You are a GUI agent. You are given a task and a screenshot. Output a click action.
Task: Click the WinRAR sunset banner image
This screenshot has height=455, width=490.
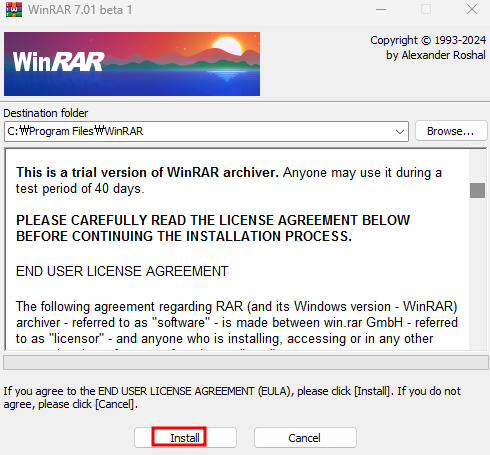pyautogui.click(x=132, y=64)
